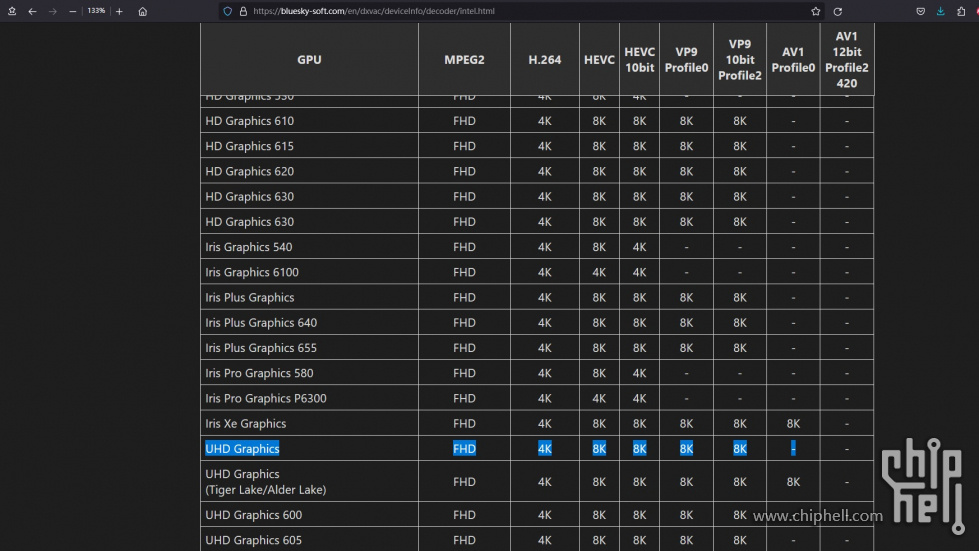Select the HD Graphics 610 row name
Viewport: 979px width, 551px height.
point(250,121)
